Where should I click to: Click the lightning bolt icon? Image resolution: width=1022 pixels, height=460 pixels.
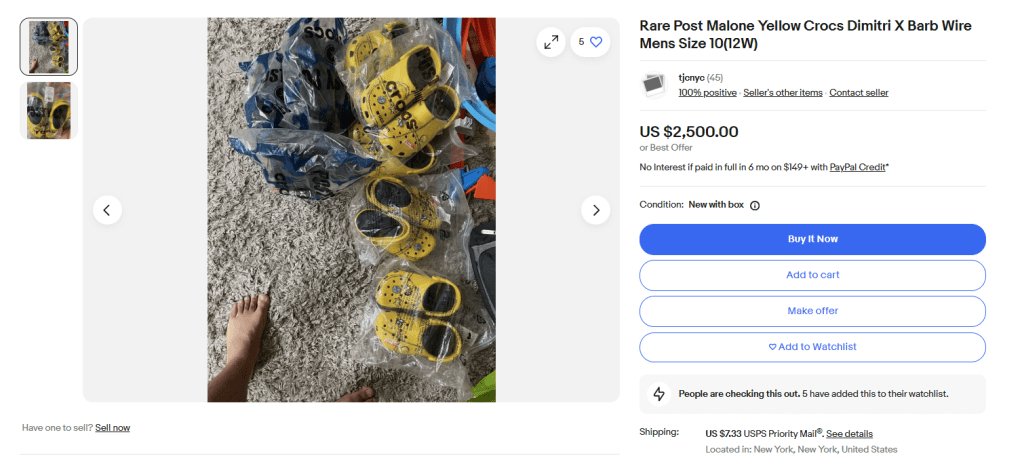pos(659,394)
